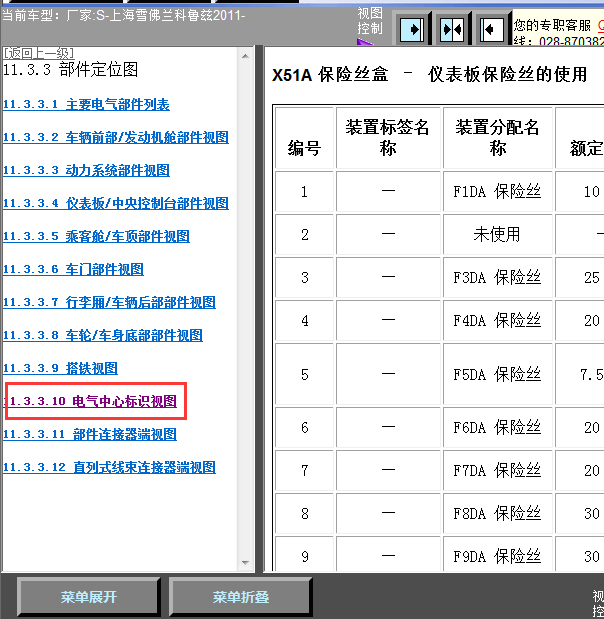This screenshot has height=619, width=604.
Task: Click the 当前车型 vehicle model text
Action: [x=124, y=16]
